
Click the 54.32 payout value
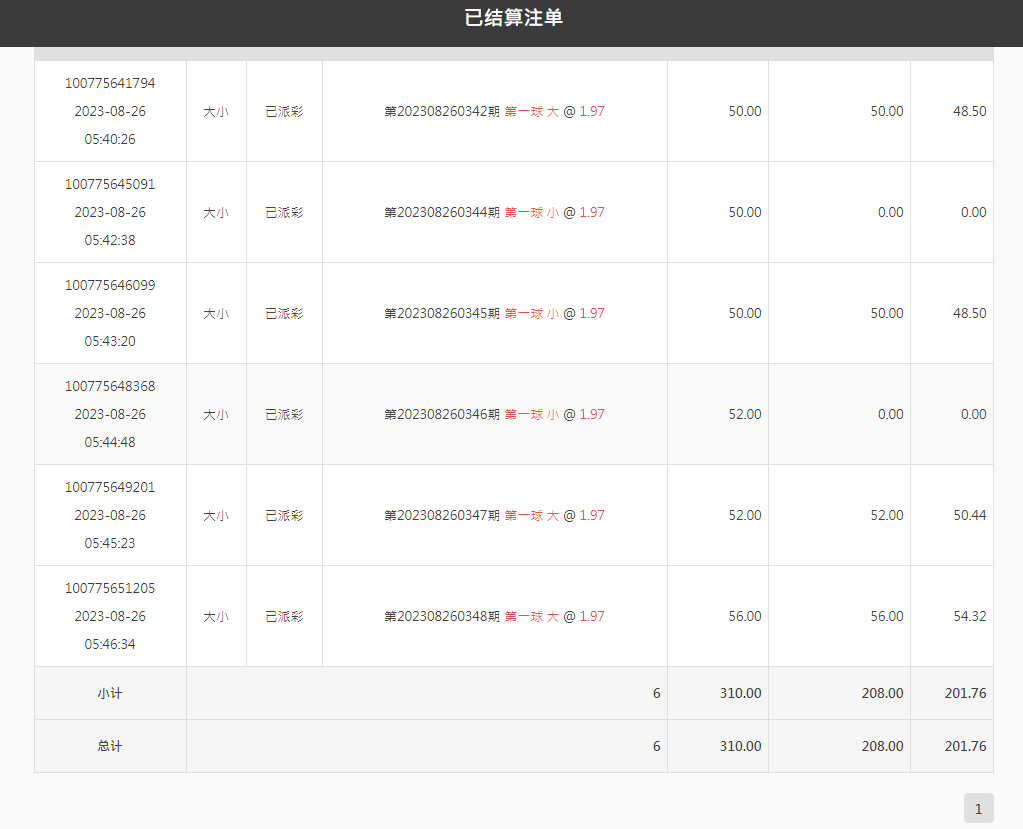pyautogui.click(x=969, y=617)
